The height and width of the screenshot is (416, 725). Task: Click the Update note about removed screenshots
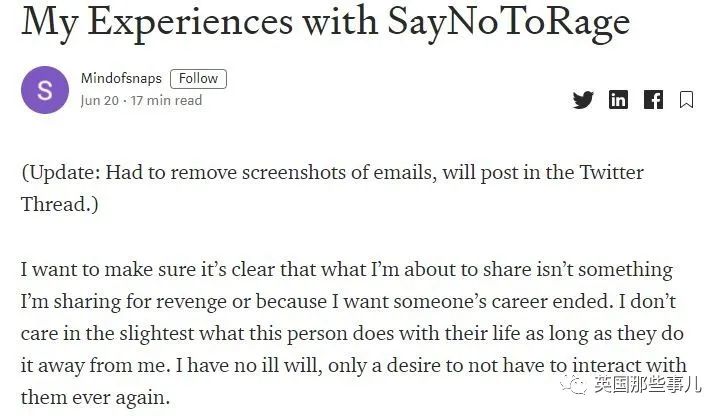click(332, 188)
